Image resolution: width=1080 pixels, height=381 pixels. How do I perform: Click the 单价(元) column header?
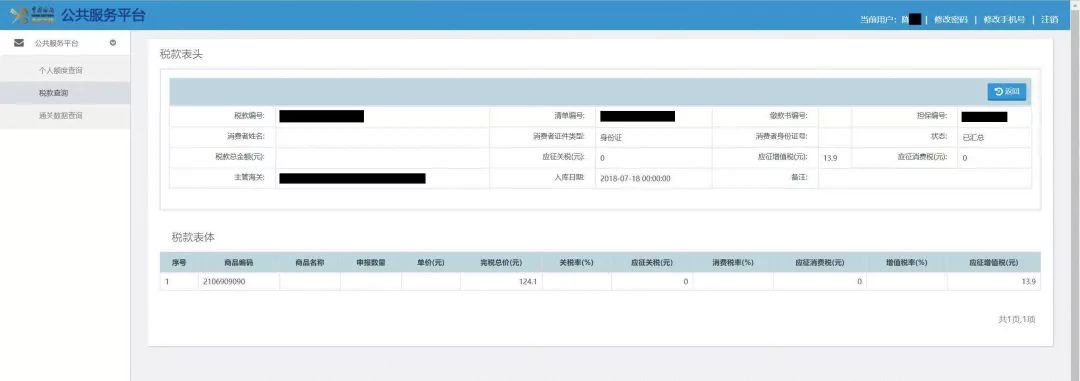click(430, 262)
